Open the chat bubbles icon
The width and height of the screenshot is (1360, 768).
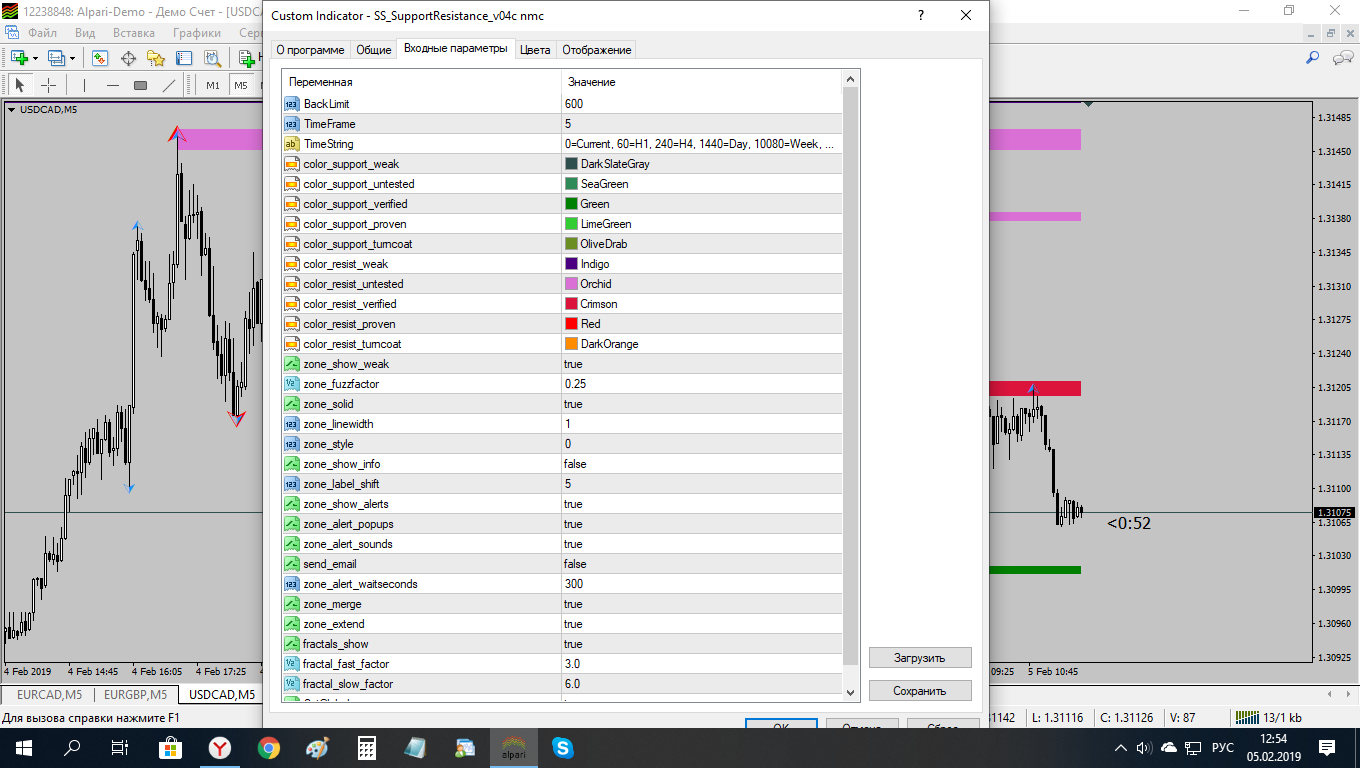tap(1343, 58)
